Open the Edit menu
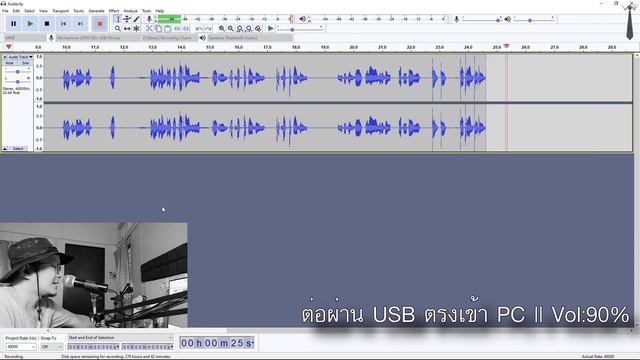Viewport: 640px width, 360px height. coord(16,11)
